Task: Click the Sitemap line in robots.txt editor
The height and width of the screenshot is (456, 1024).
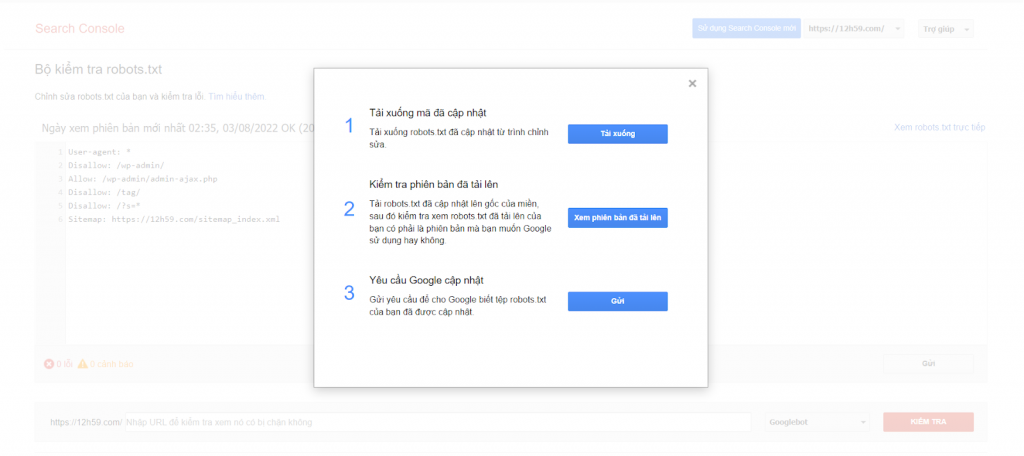Action: pyautogui.click(x=174, y=220)
